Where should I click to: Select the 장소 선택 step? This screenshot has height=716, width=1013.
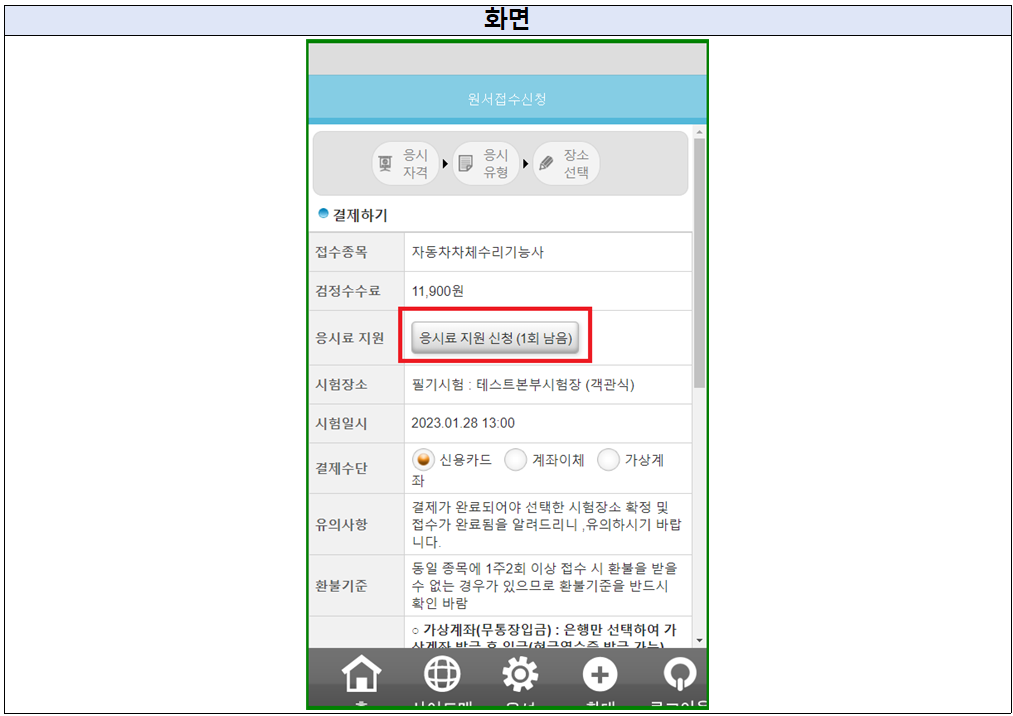coord(566,163)
